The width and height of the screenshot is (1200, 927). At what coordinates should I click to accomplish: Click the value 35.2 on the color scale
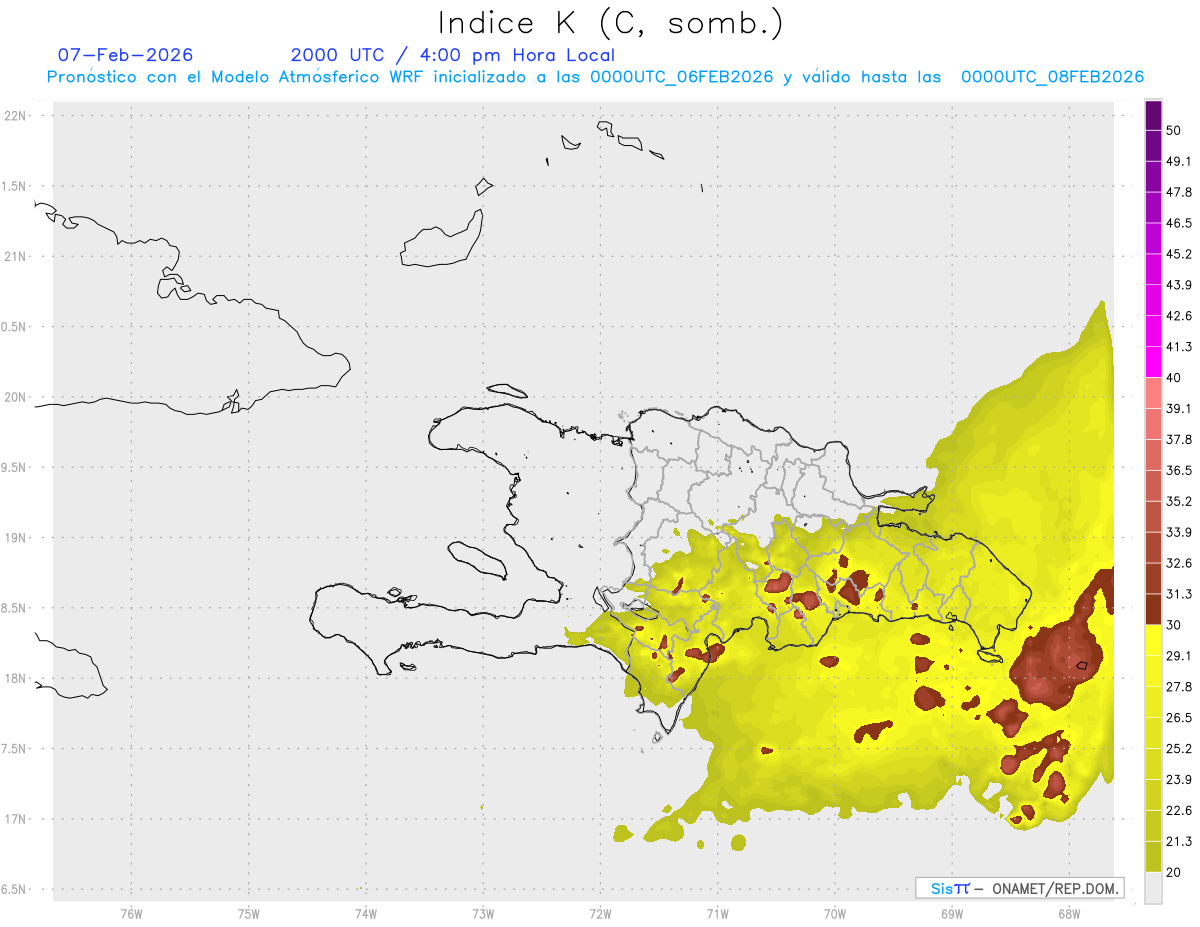click(x=1179, y=501)
